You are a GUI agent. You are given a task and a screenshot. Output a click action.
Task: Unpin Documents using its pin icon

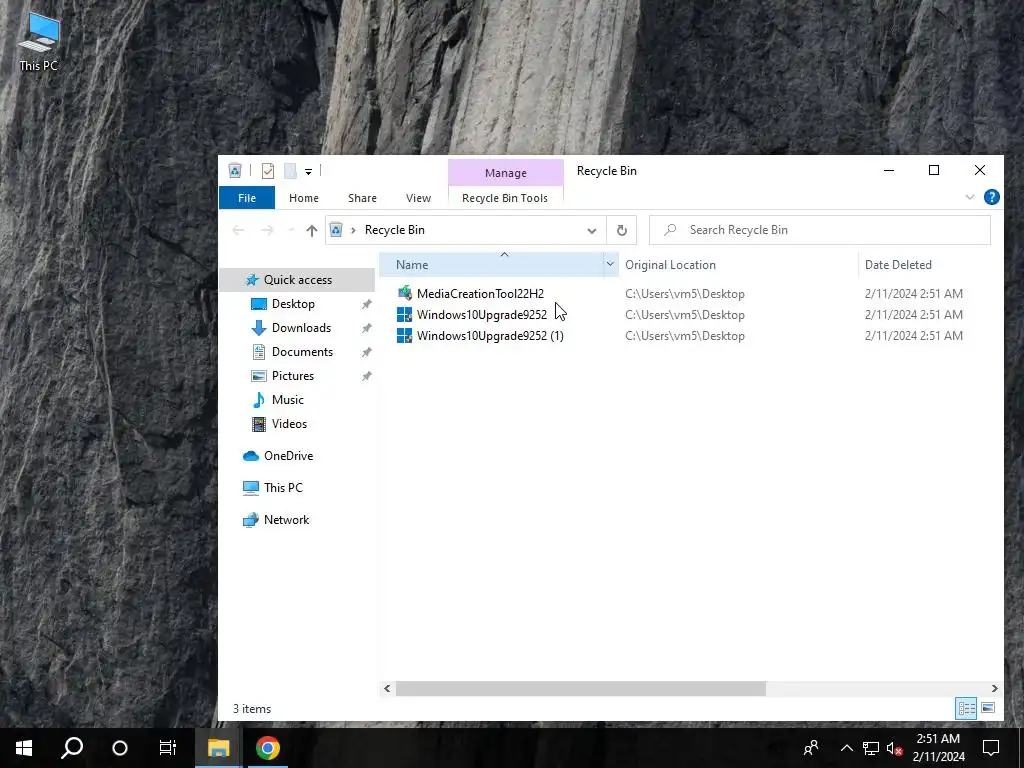(366, 353)
